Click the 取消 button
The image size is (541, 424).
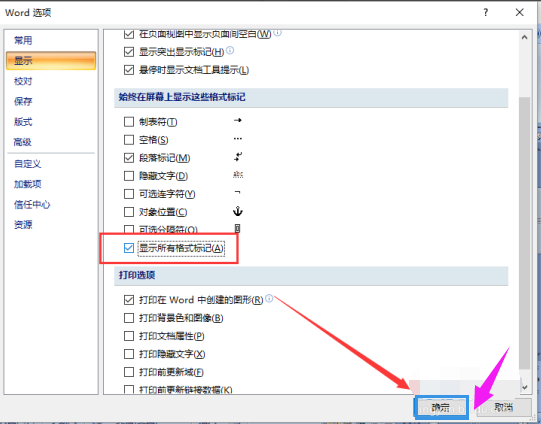click(x=504, y=407)
